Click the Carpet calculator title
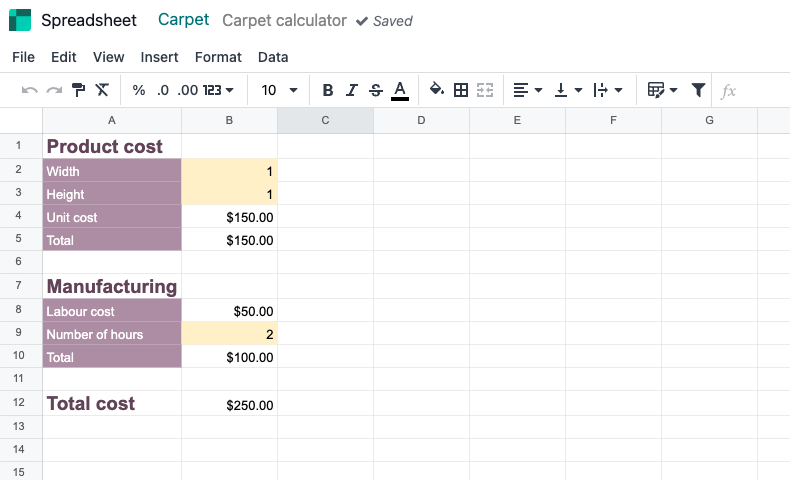The image size is (790, 480). 284,20
